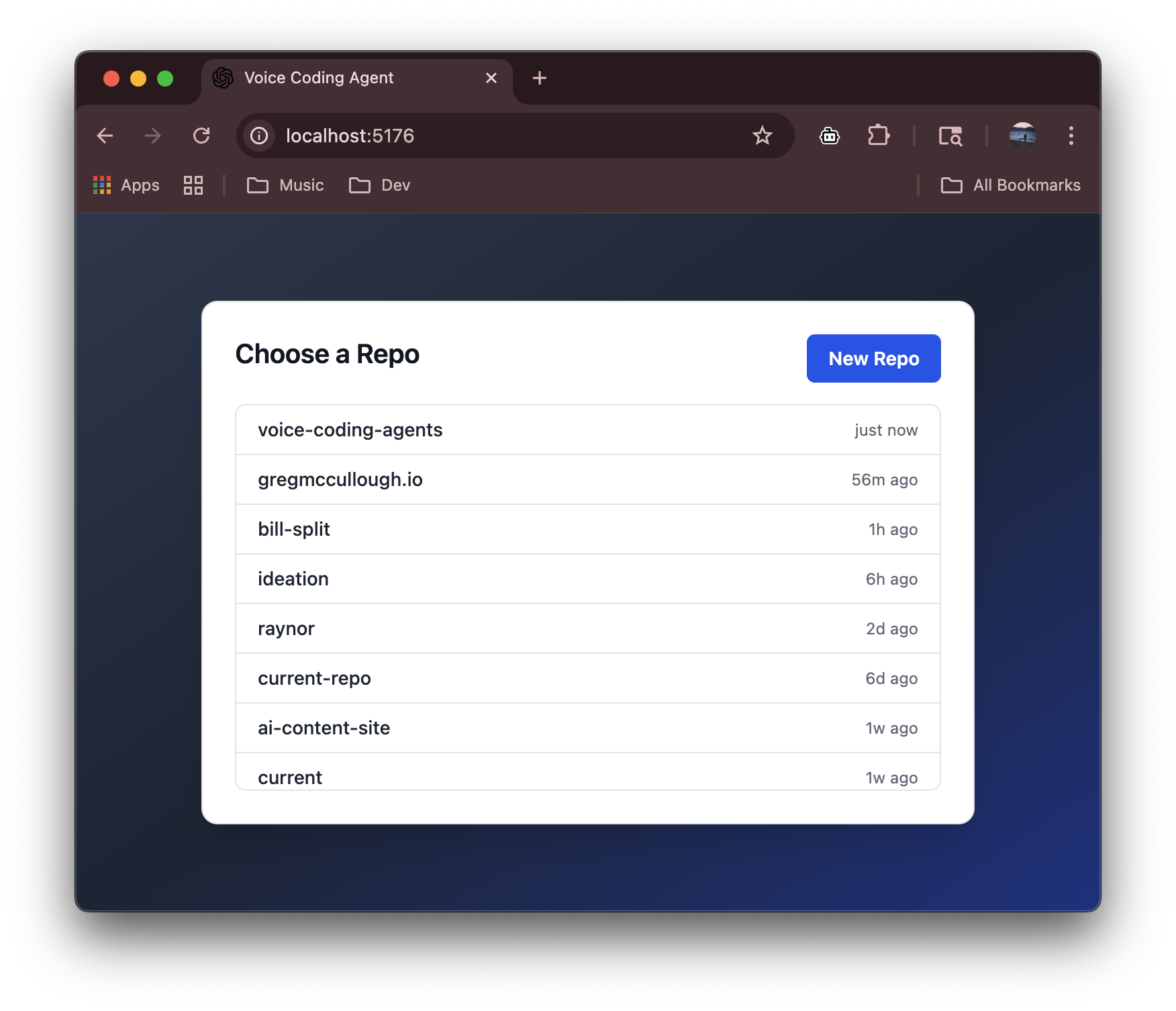Open the Chrome profile avatar
This screenshot has width=1176, height=1011.
1022,136
